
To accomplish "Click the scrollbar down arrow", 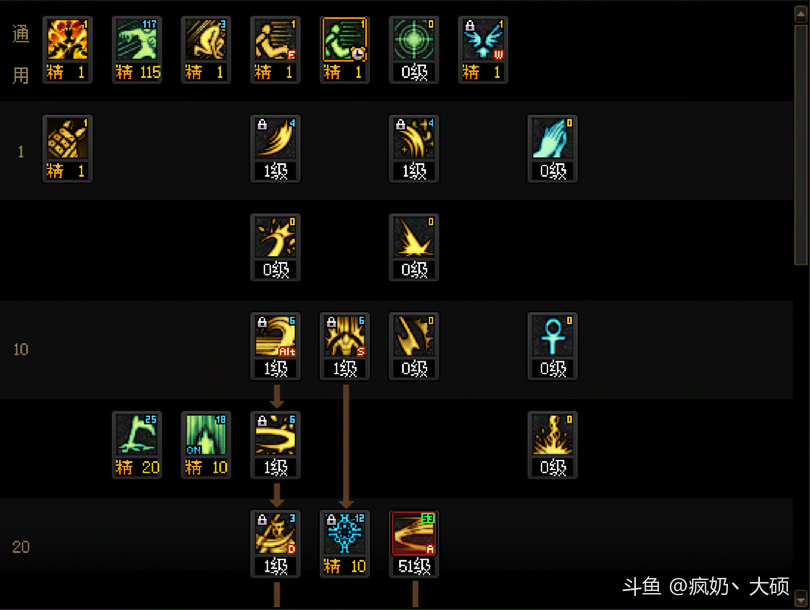I will click(801, 599).
